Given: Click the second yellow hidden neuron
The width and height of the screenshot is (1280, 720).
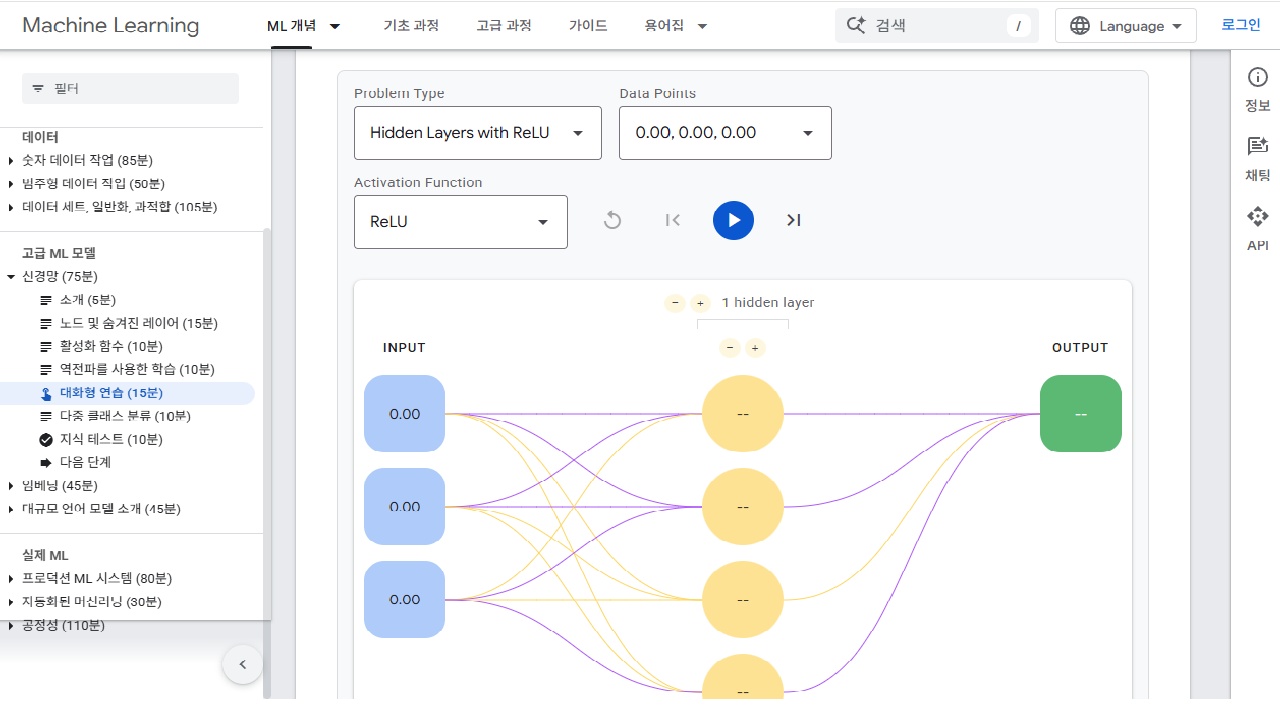Looking at the screenshot, I should point(742,507).
